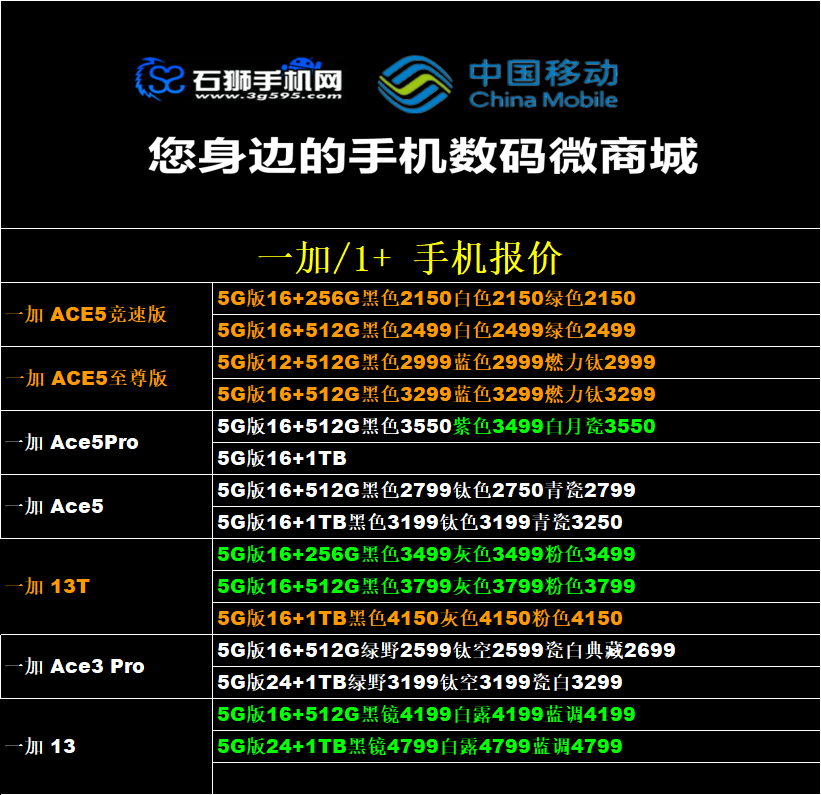The width and height of the screenshot is (821, 795).
Task: Click 一加 13 16+512G row priced 4199
Action: [516, 714]
